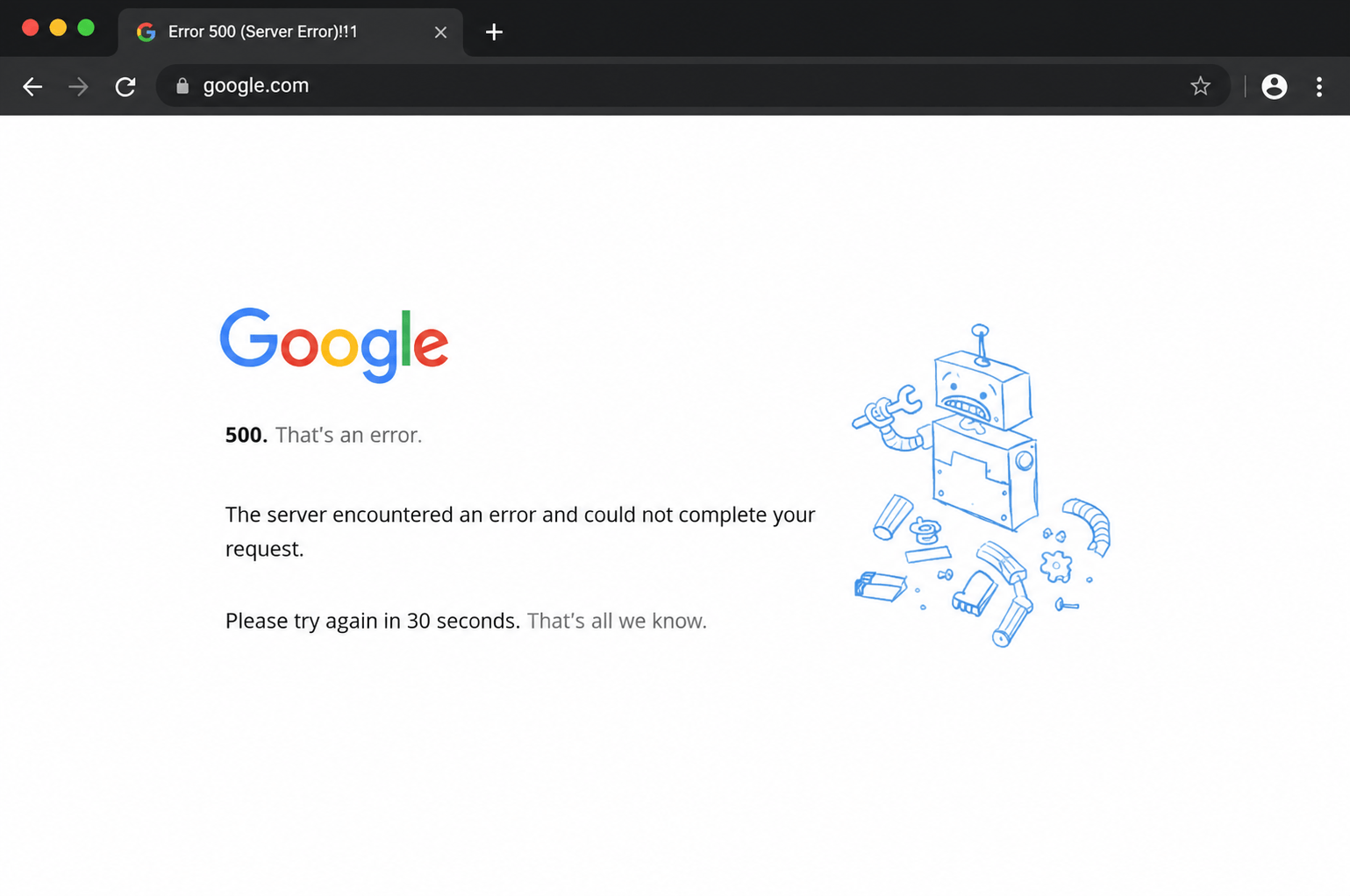Screen dimensions: 1350x896
Task: Click the yellow minimize window button
Action: (x=58, y=27)
